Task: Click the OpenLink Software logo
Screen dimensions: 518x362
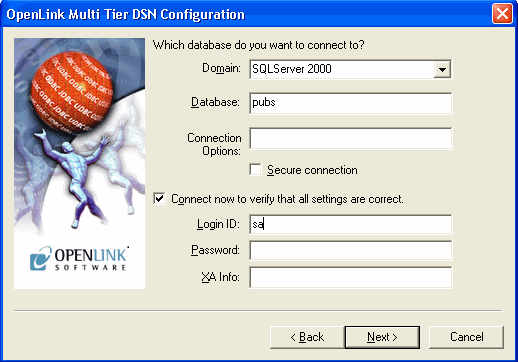Action: click(79, 258)
